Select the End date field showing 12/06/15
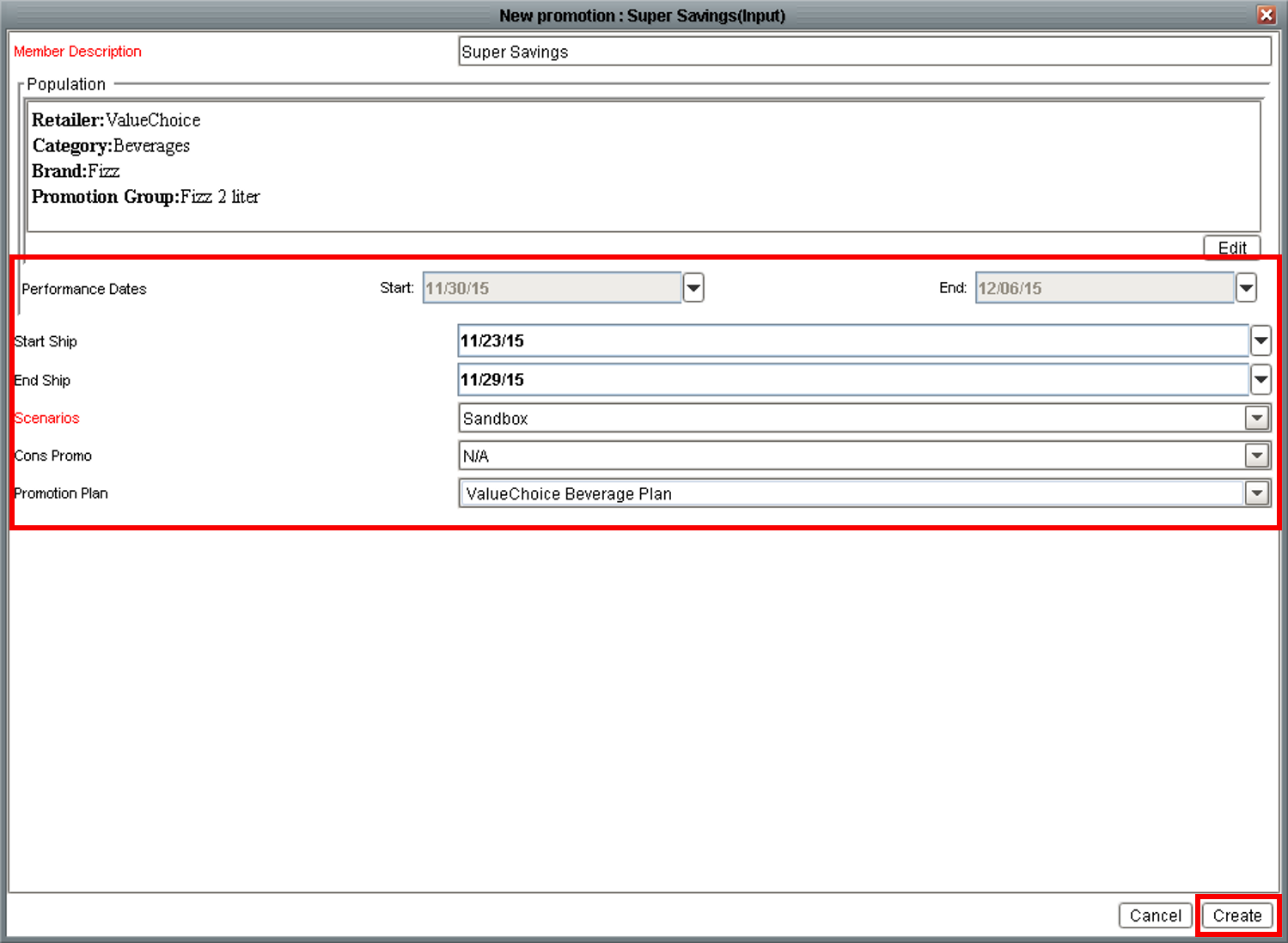1288x943 pixels. [x=1105, y=288]
